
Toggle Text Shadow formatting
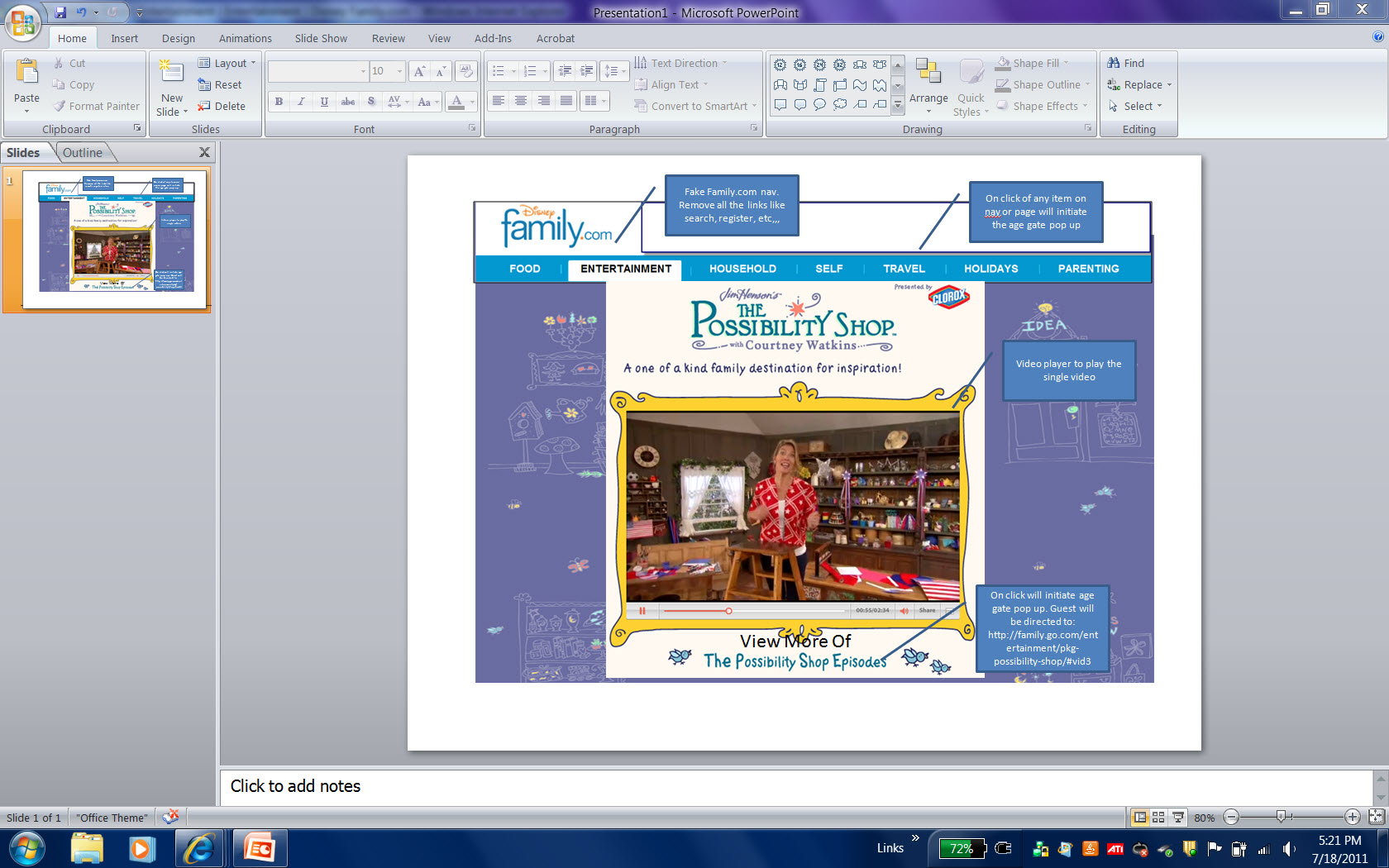tap(371, 102)
